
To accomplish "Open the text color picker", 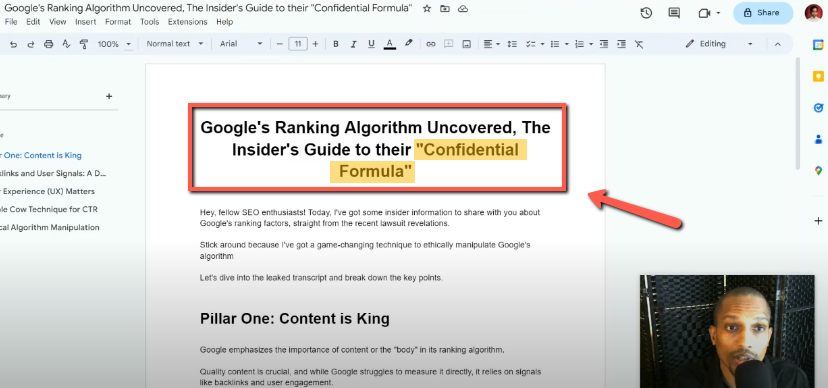I will (390, 44).
